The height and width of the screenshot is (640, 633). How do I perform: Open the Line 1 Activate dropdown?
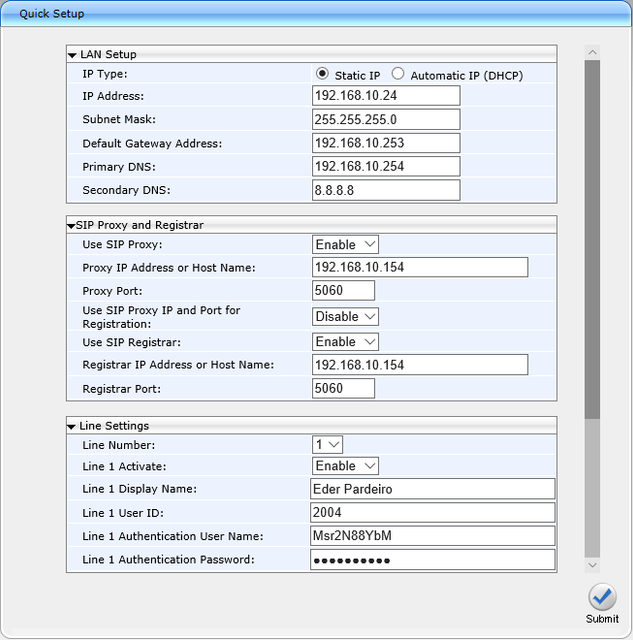pos(345,466)
